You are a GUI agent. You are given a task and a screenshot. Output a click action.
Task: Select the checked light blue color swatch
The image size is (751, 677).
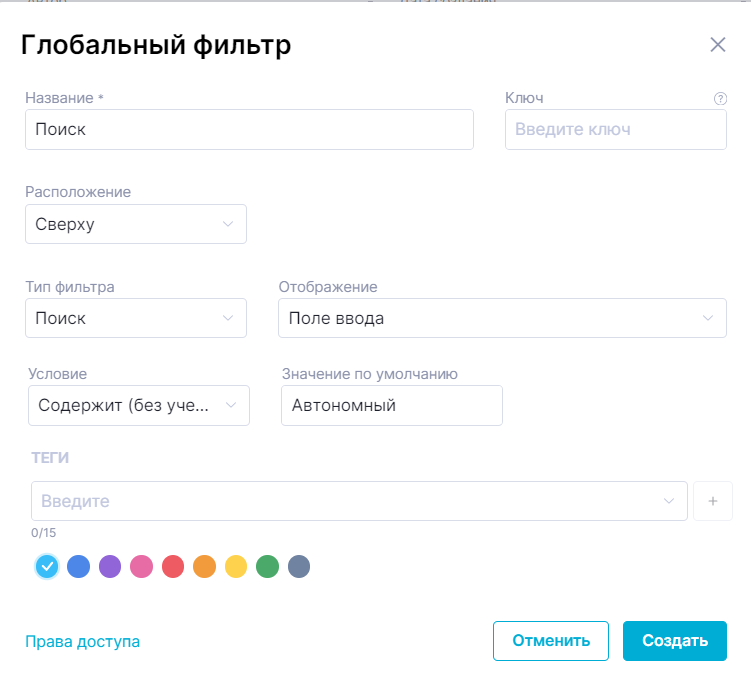pyautogui.click(x=46, y=567)
